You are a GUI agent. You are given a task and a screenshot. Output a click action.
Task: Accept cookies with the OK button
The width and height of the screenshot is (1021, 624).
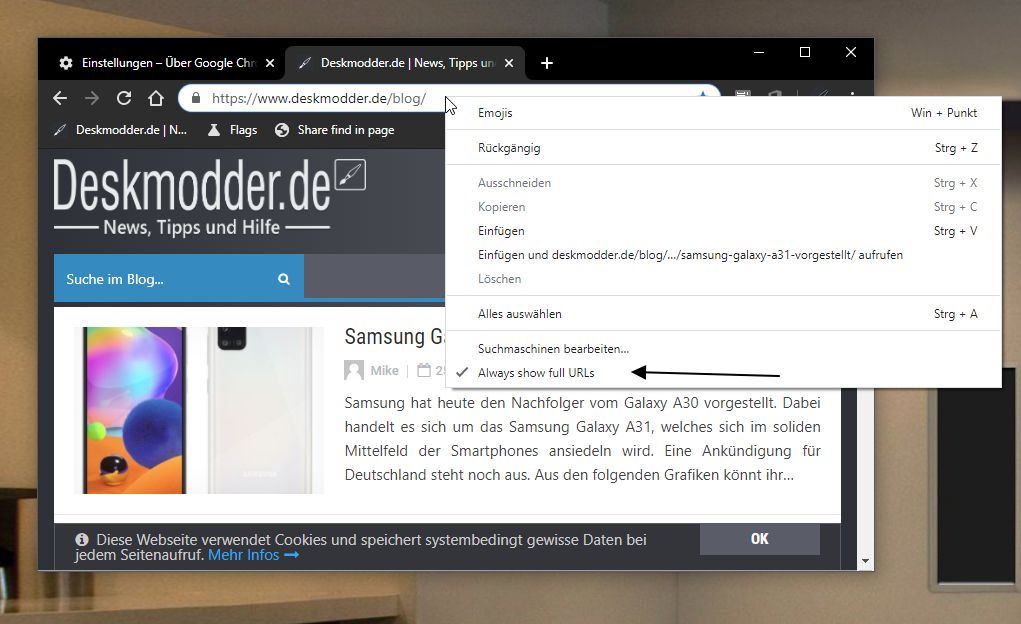pos(759,539)
